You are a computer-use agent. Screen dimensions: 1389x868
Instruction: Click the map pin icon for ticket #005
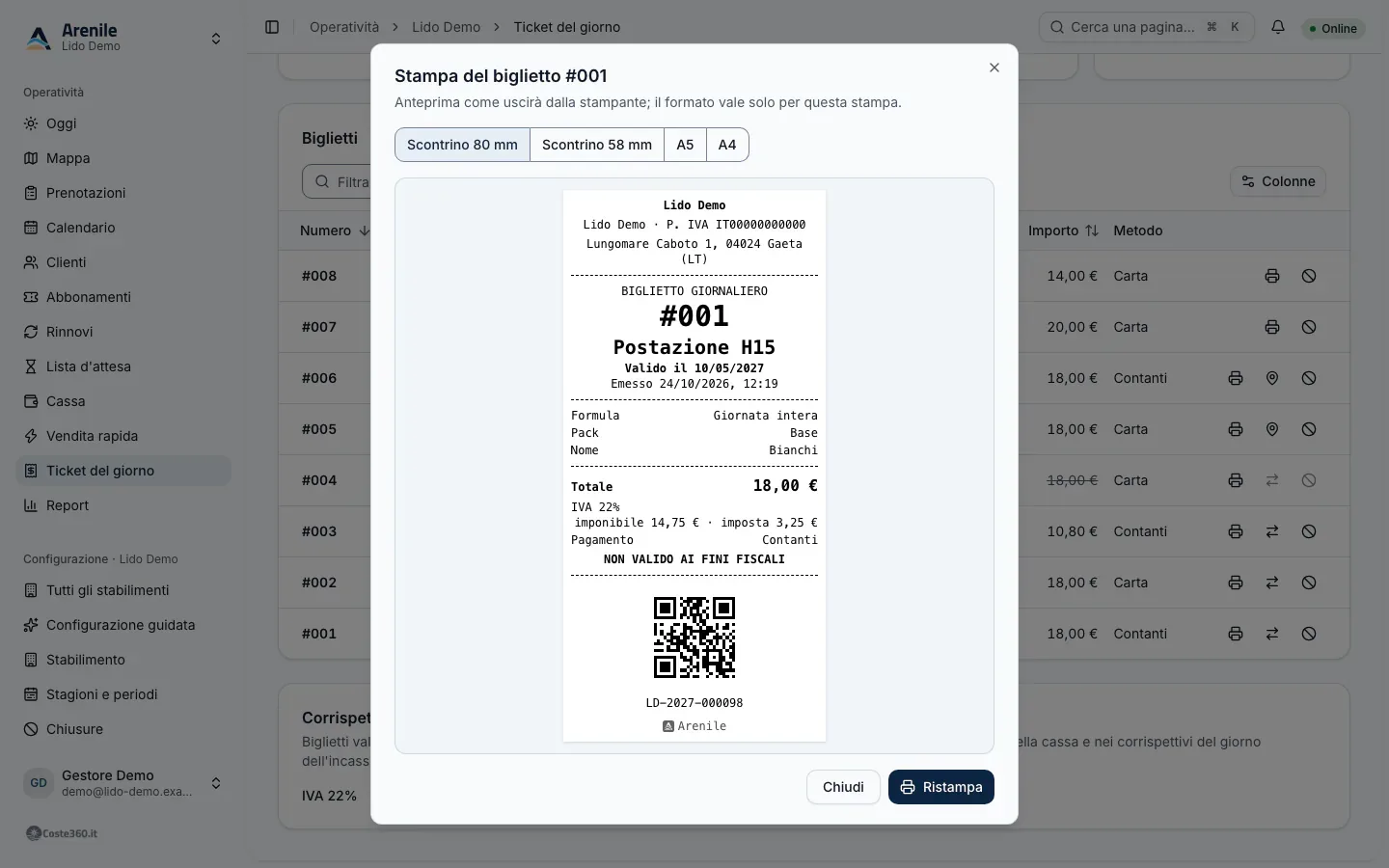pos(1272,429)
